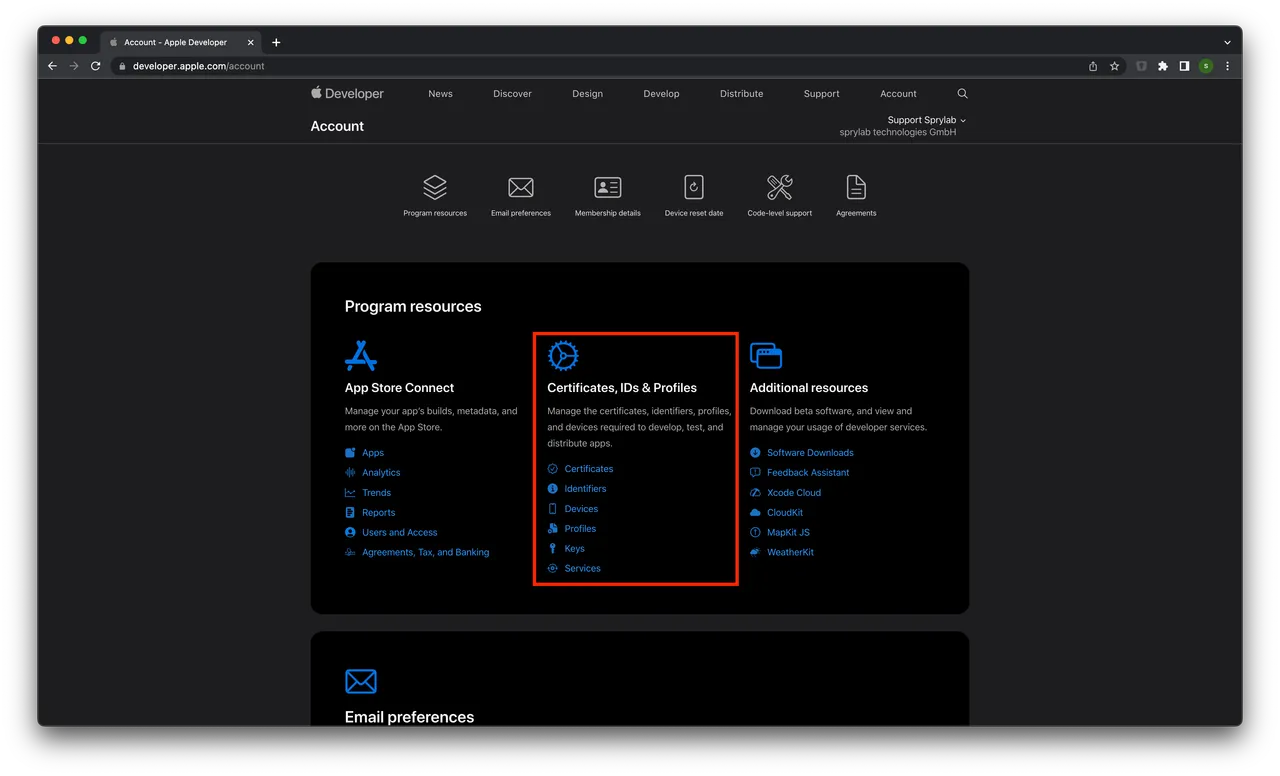Click the Certificates, IDs & Profiles gear icon

point(563,356)
